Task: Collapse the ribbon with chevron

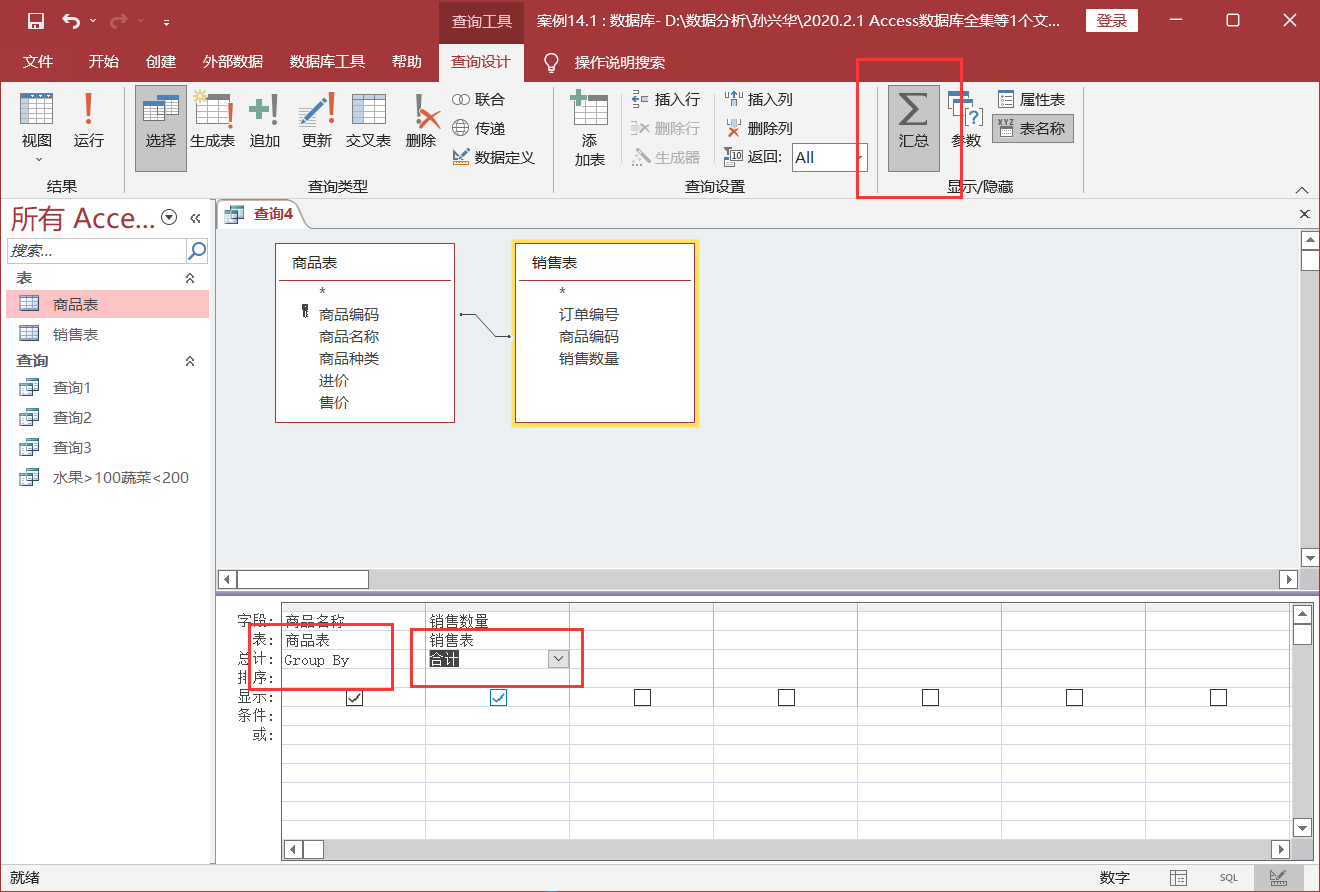Action: click(1301, 189)
